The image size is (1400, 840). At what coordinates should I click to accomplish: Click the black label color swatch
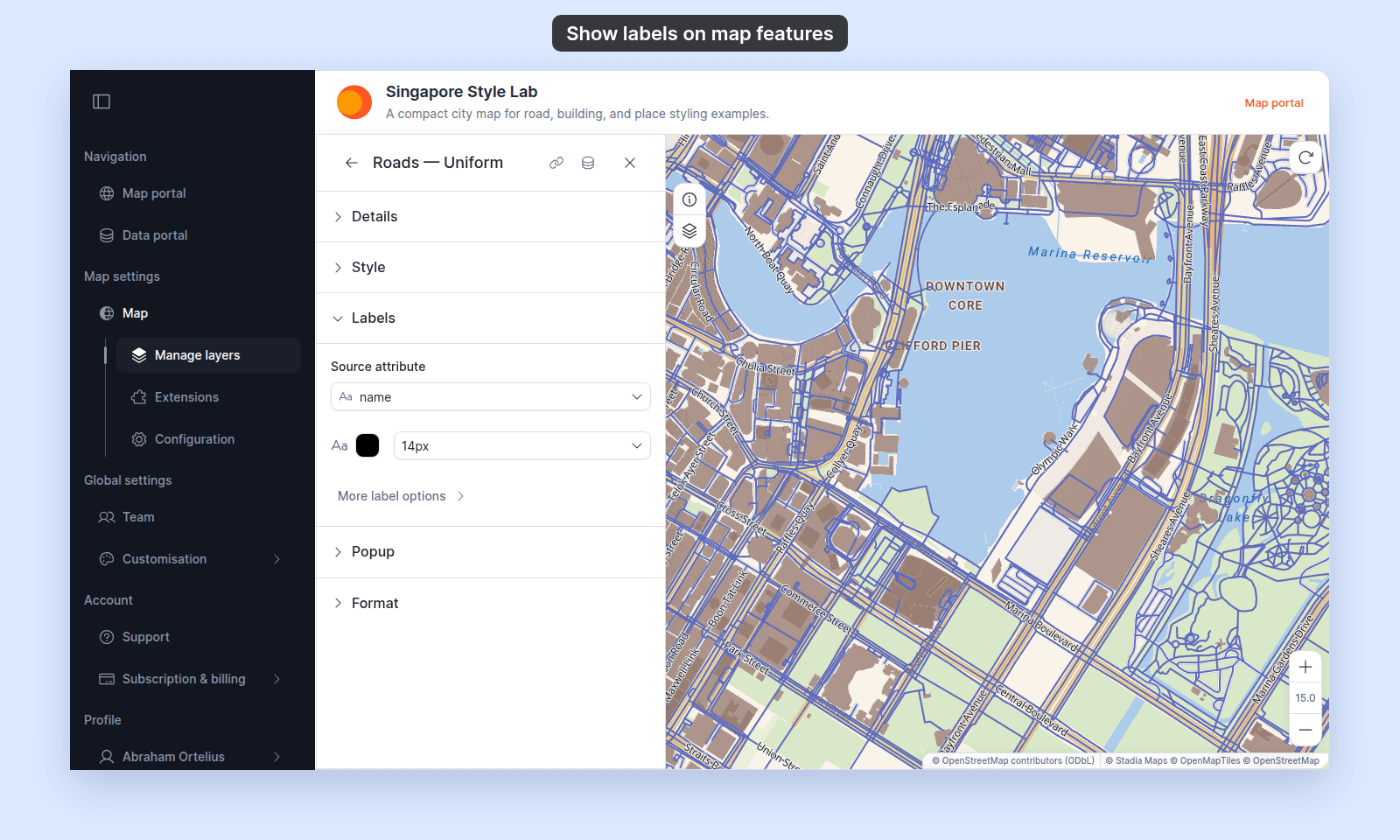pos(367,445)
